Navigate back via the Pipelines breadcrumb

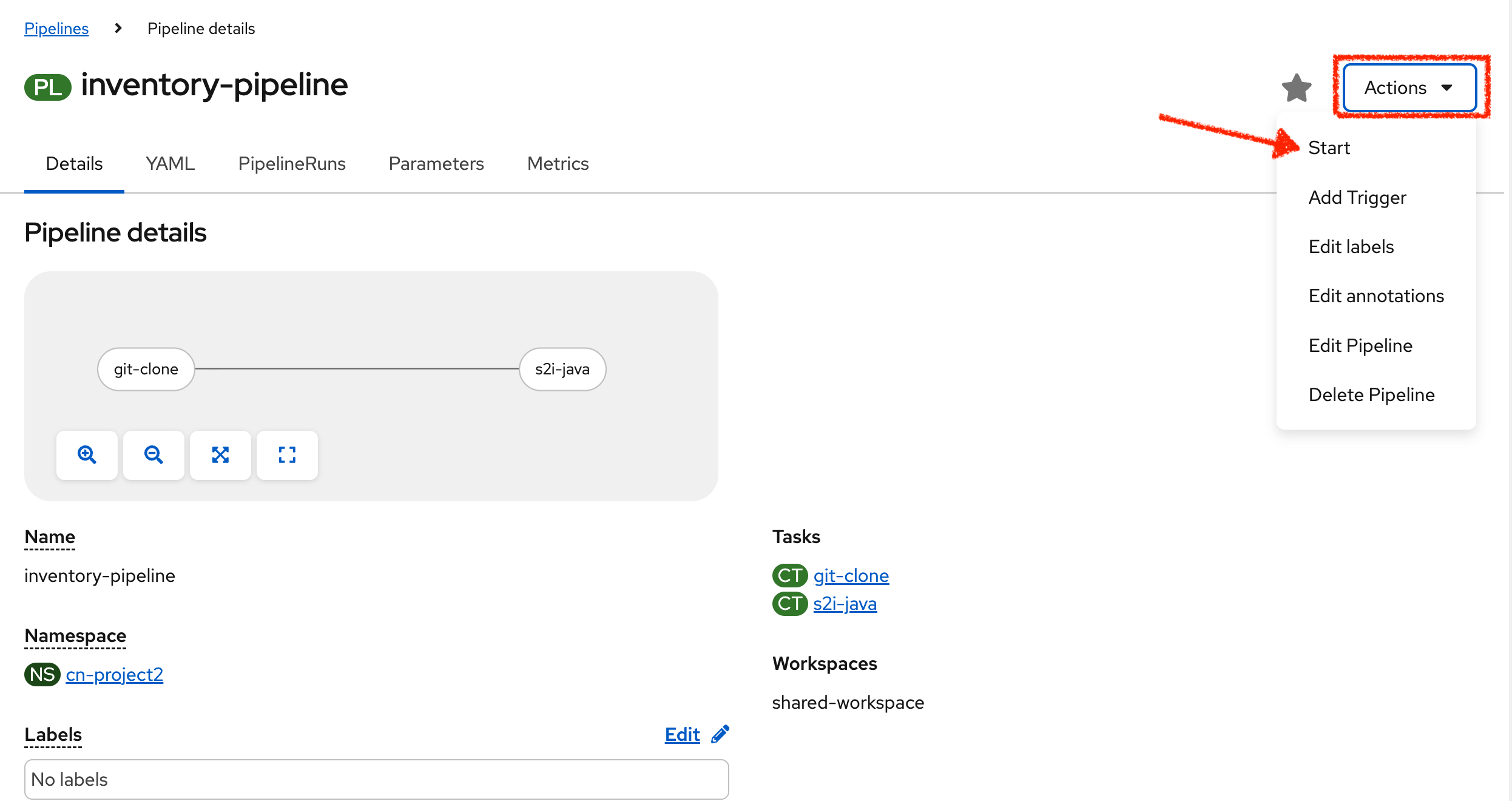56,28
